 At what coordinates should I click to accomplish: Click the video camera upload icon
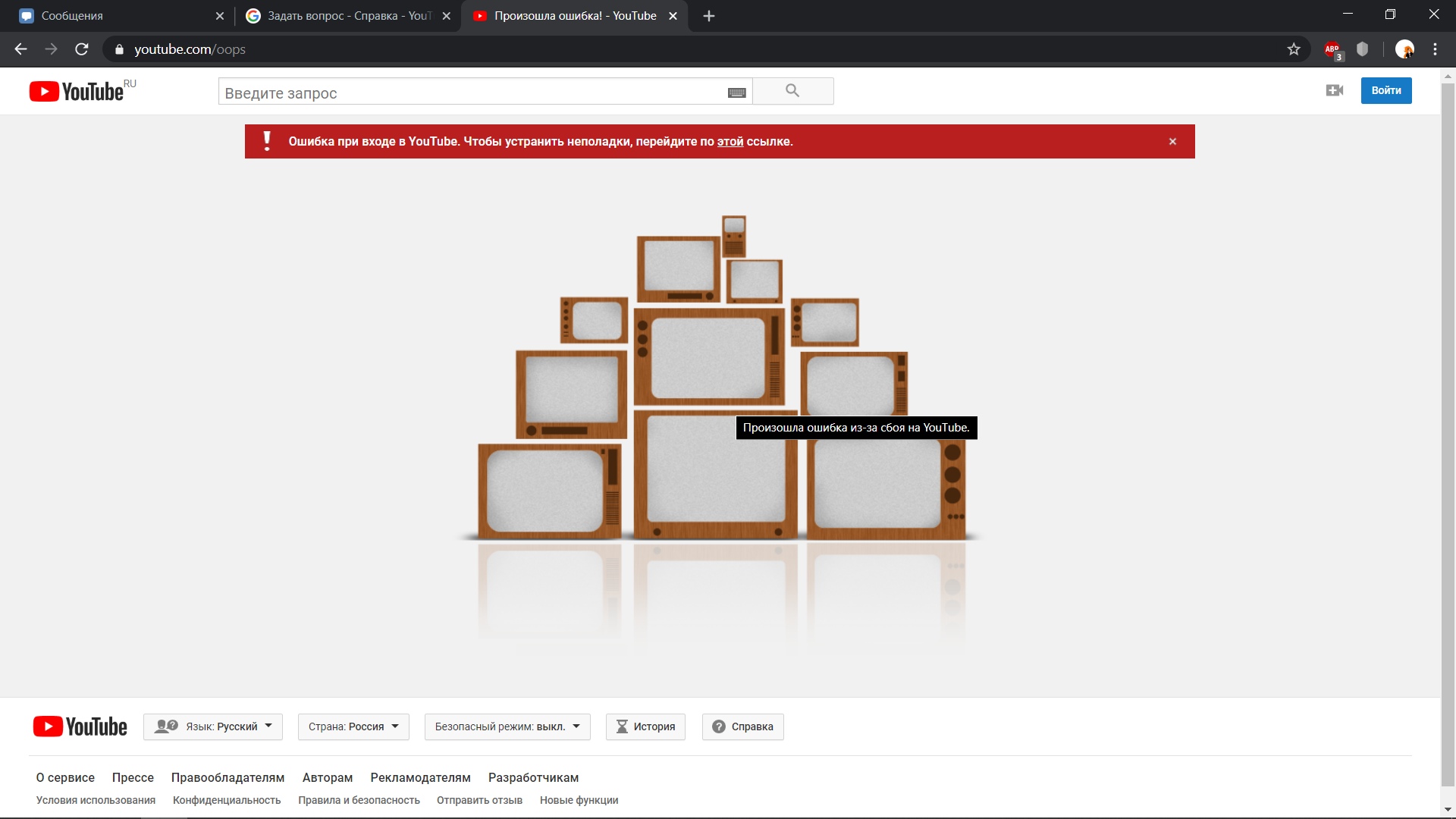(x=1335, y=90)
